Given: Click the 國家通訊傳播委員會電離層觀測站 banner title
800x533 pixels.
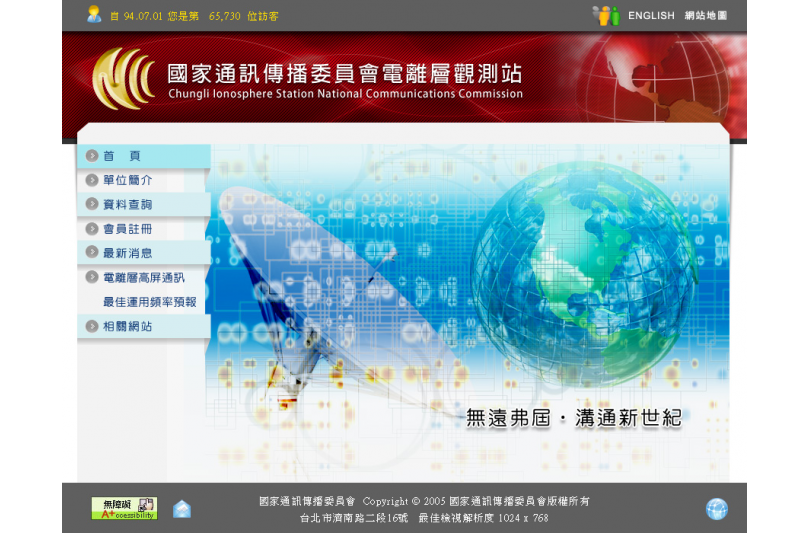Looking at the screenshot, I should click(345, 73).
